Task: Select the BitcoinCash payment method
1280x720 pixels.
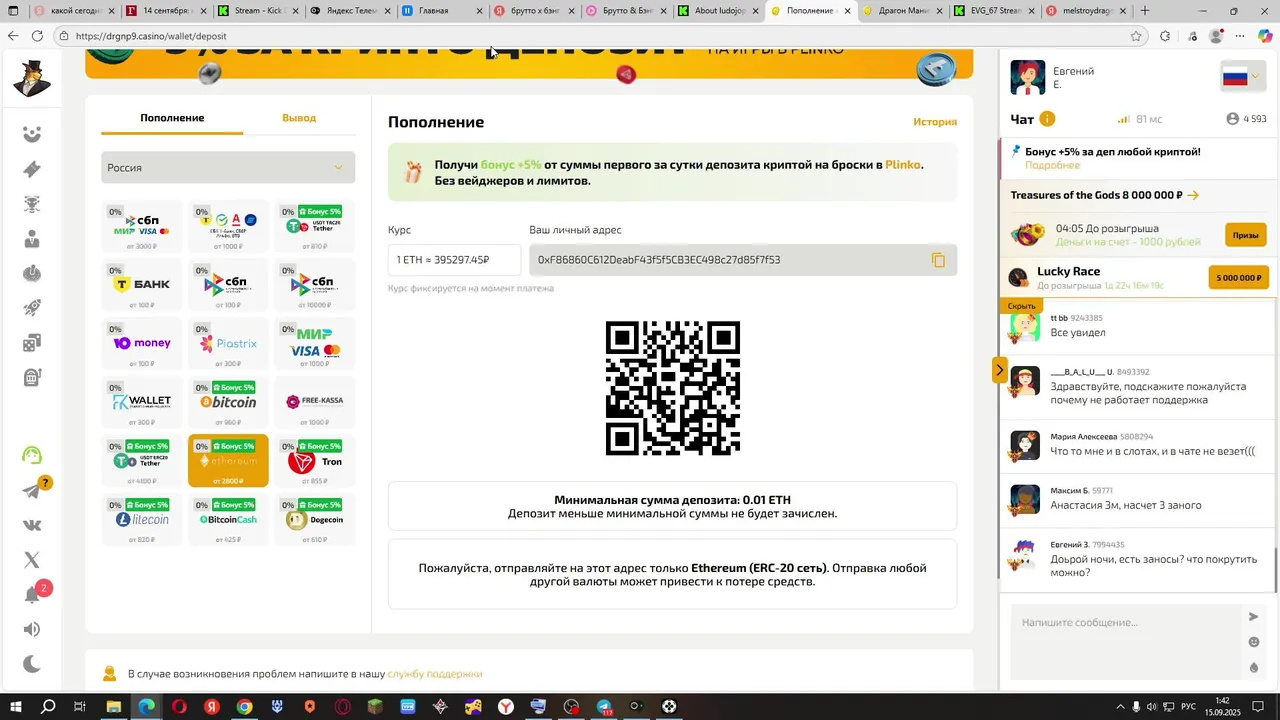Action: click(228, 521)
